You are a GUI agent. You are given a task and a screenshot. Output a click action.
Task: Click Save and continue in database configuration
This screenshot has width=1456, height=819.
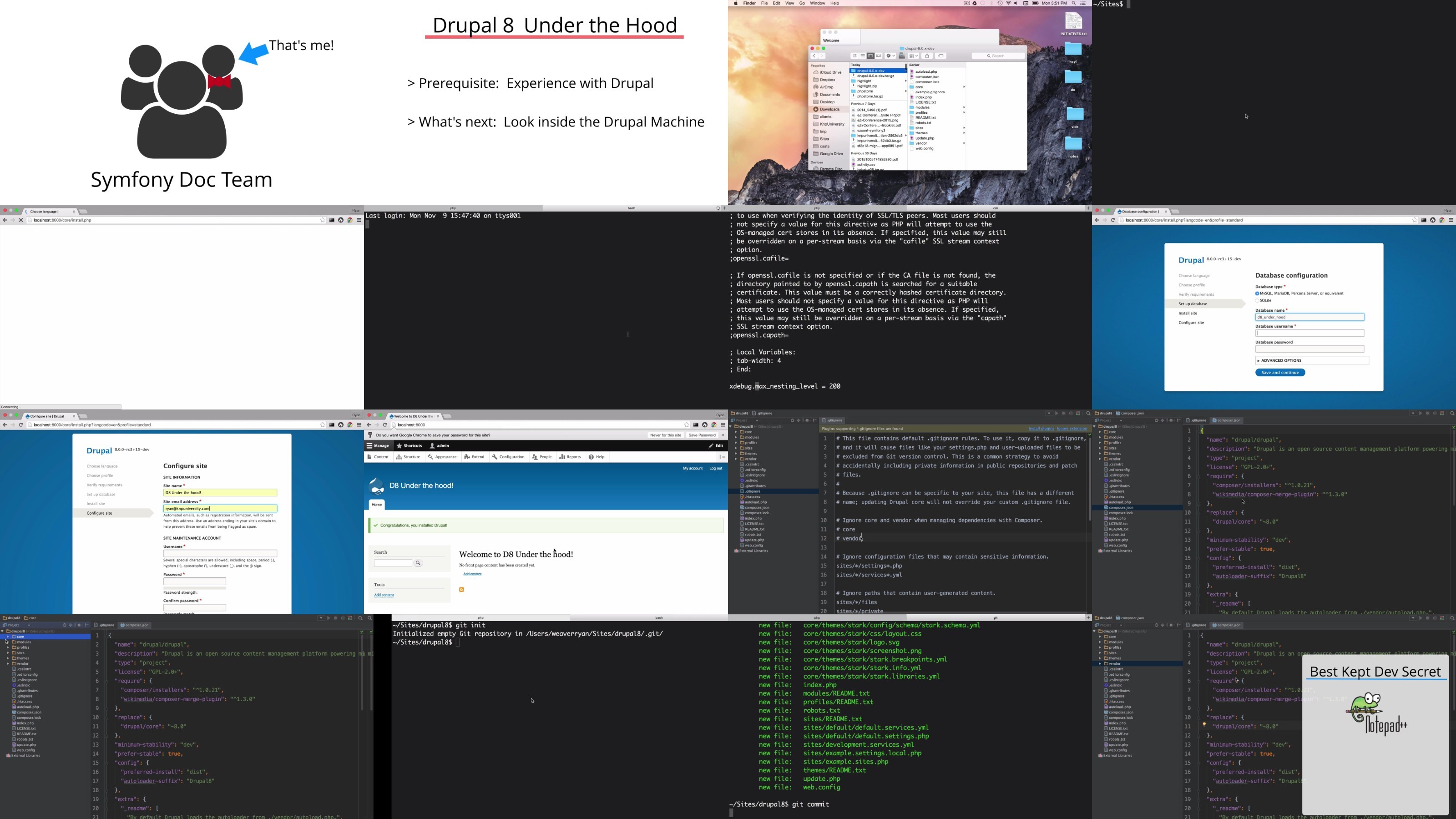point(1280,373)
